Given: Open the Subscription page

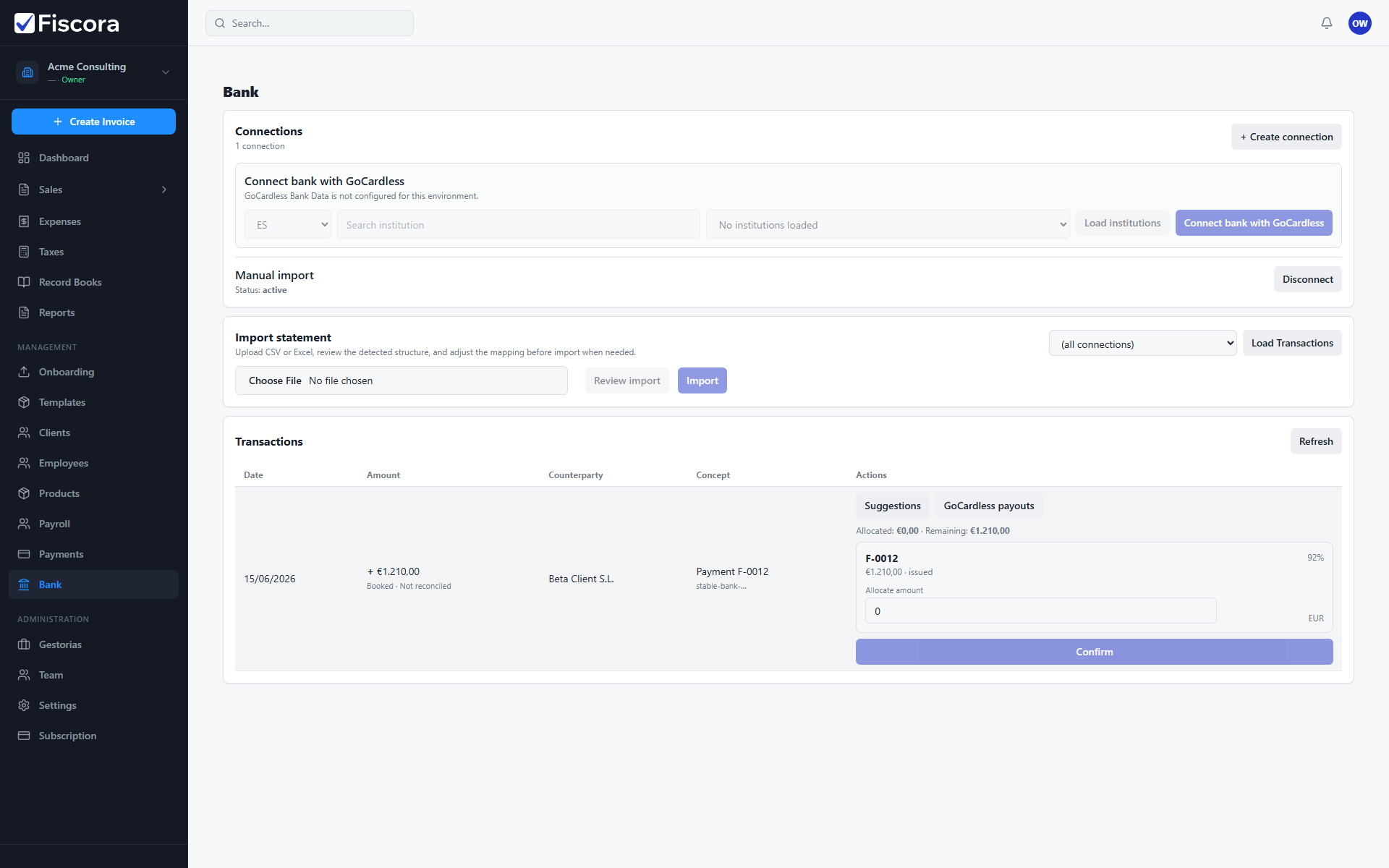Looking at the screenshot, I should point(93,736).
